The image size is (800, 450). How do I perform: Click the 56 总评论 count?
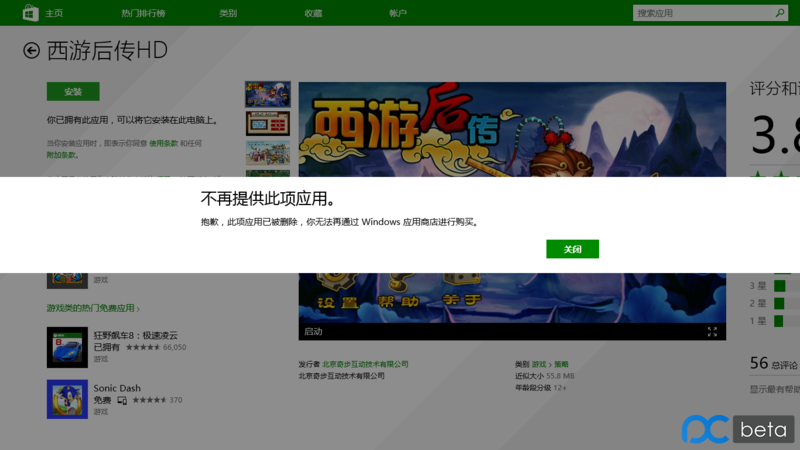(773, 364)
